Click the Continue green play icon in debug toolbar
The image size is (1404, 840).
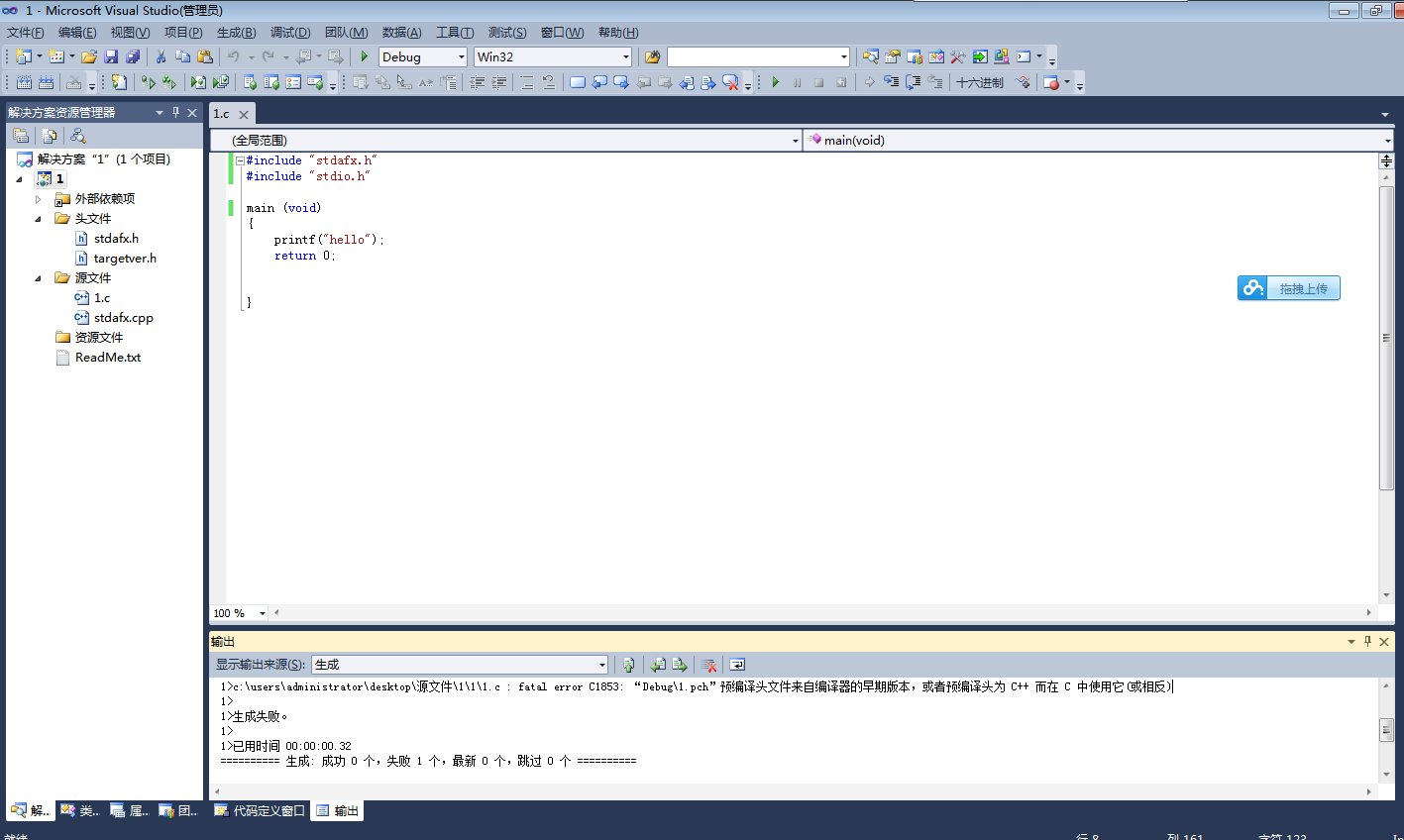(x=775, y=82)
